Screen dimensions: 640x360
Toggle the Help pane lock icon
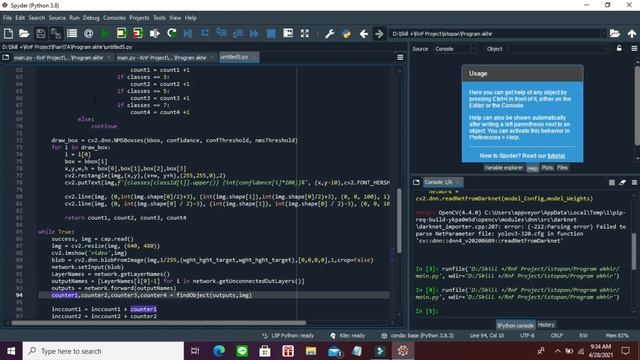[x=619, y=49]
